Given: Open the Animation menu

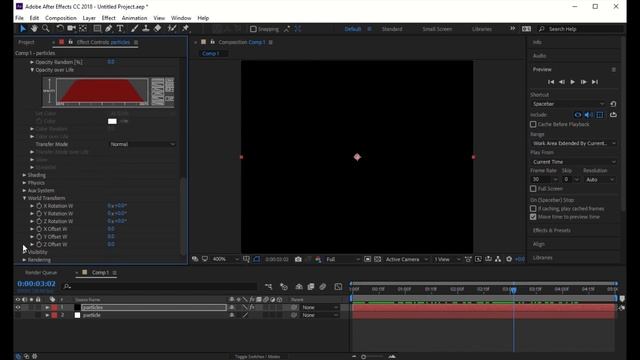Looking at the screenshot, I should 134,18.
